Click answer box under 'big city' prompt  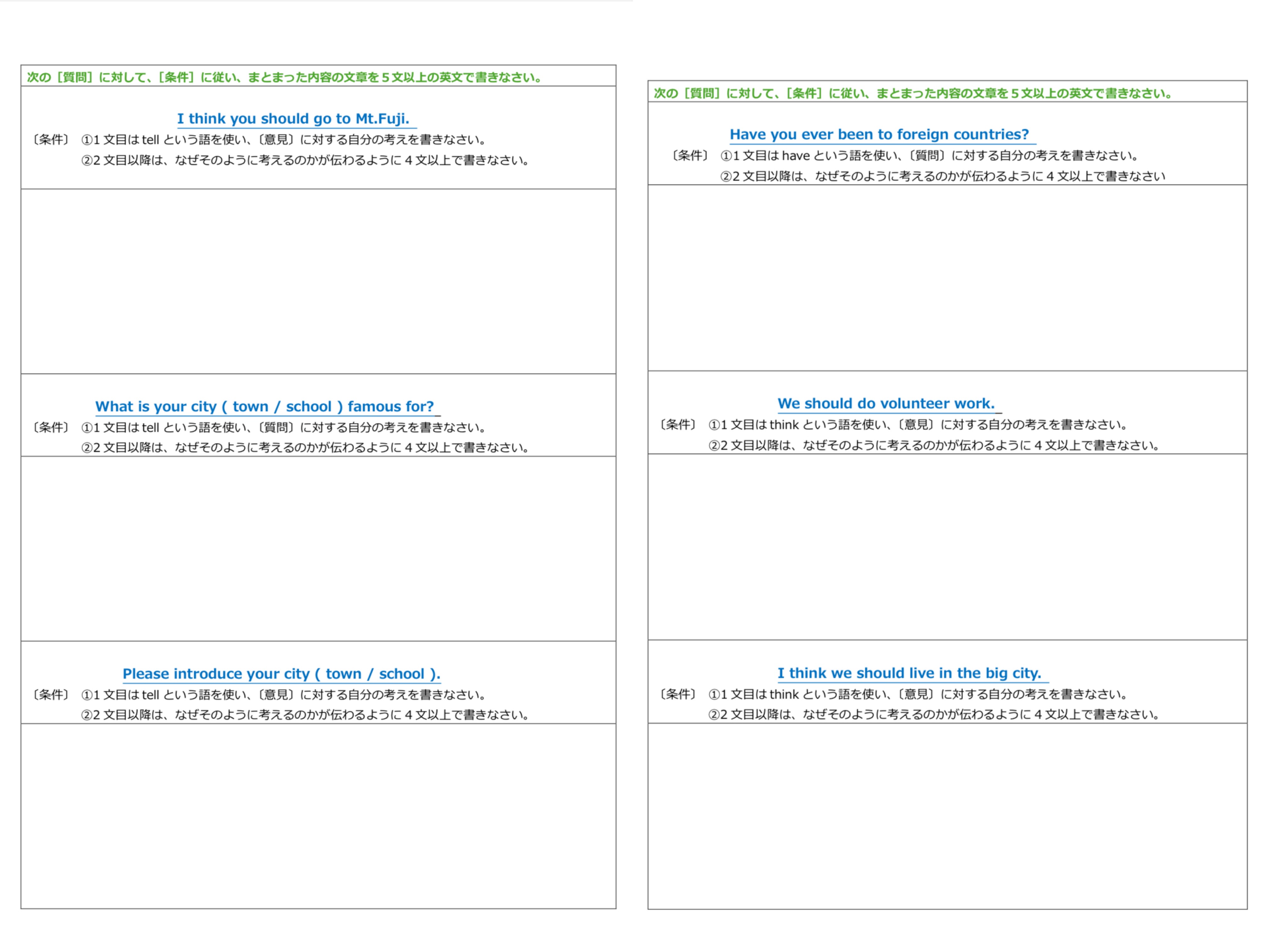(947, 816)
